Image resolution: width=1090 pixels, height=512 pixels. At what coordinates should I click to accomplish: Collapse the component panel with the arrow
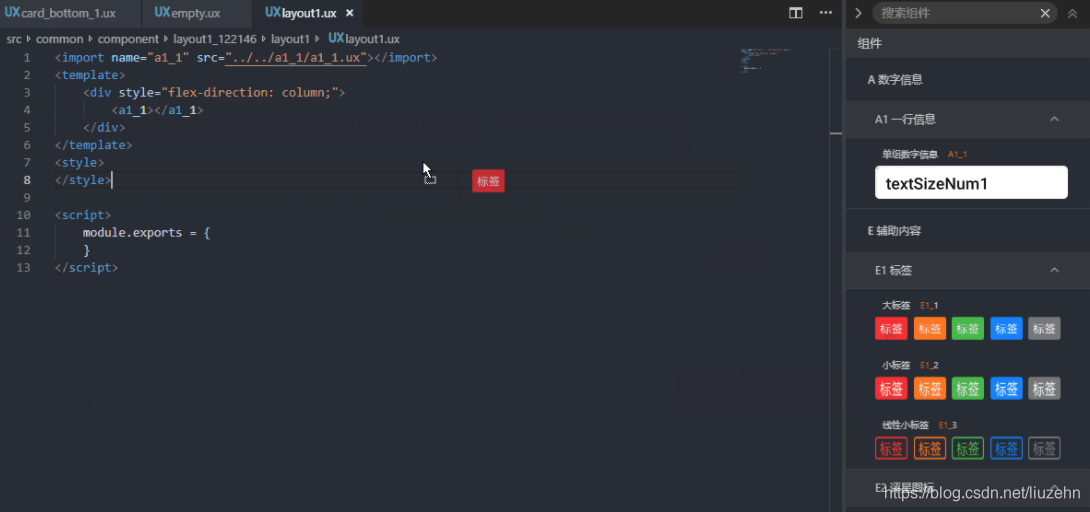point(859,13)
